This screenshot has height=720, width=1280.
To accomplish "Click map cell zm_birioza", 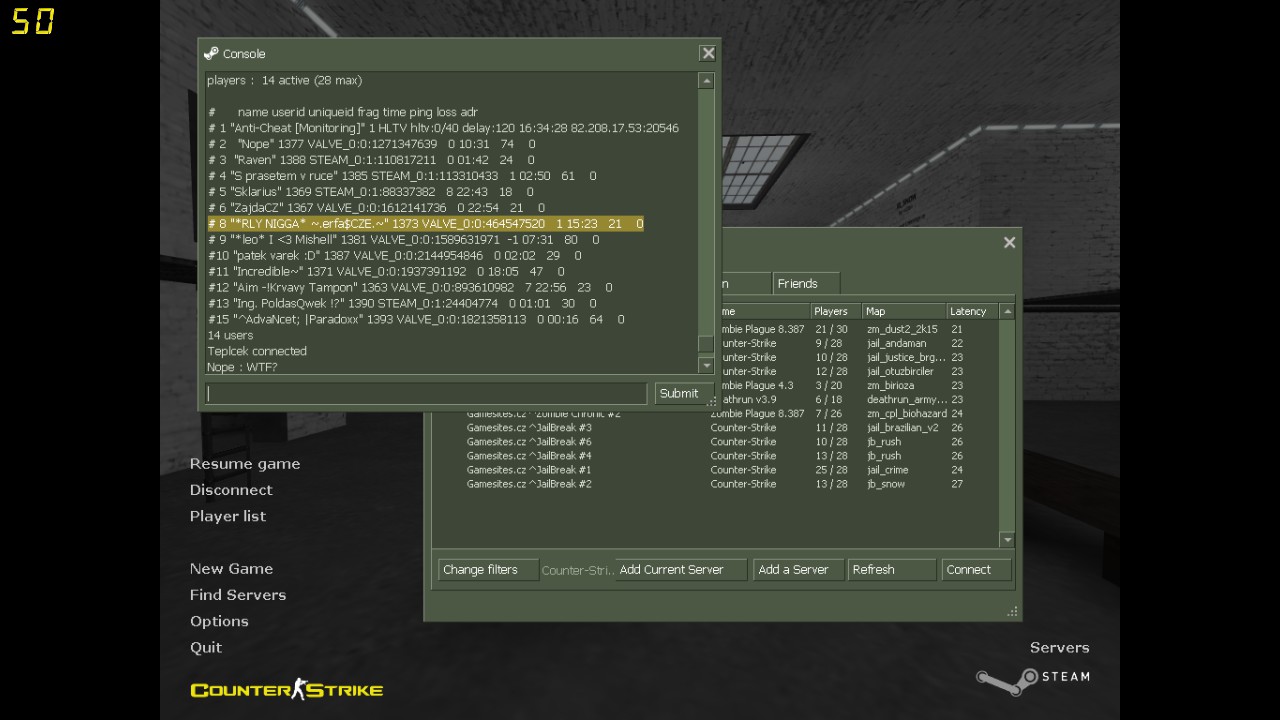I will tap(890, 385).
